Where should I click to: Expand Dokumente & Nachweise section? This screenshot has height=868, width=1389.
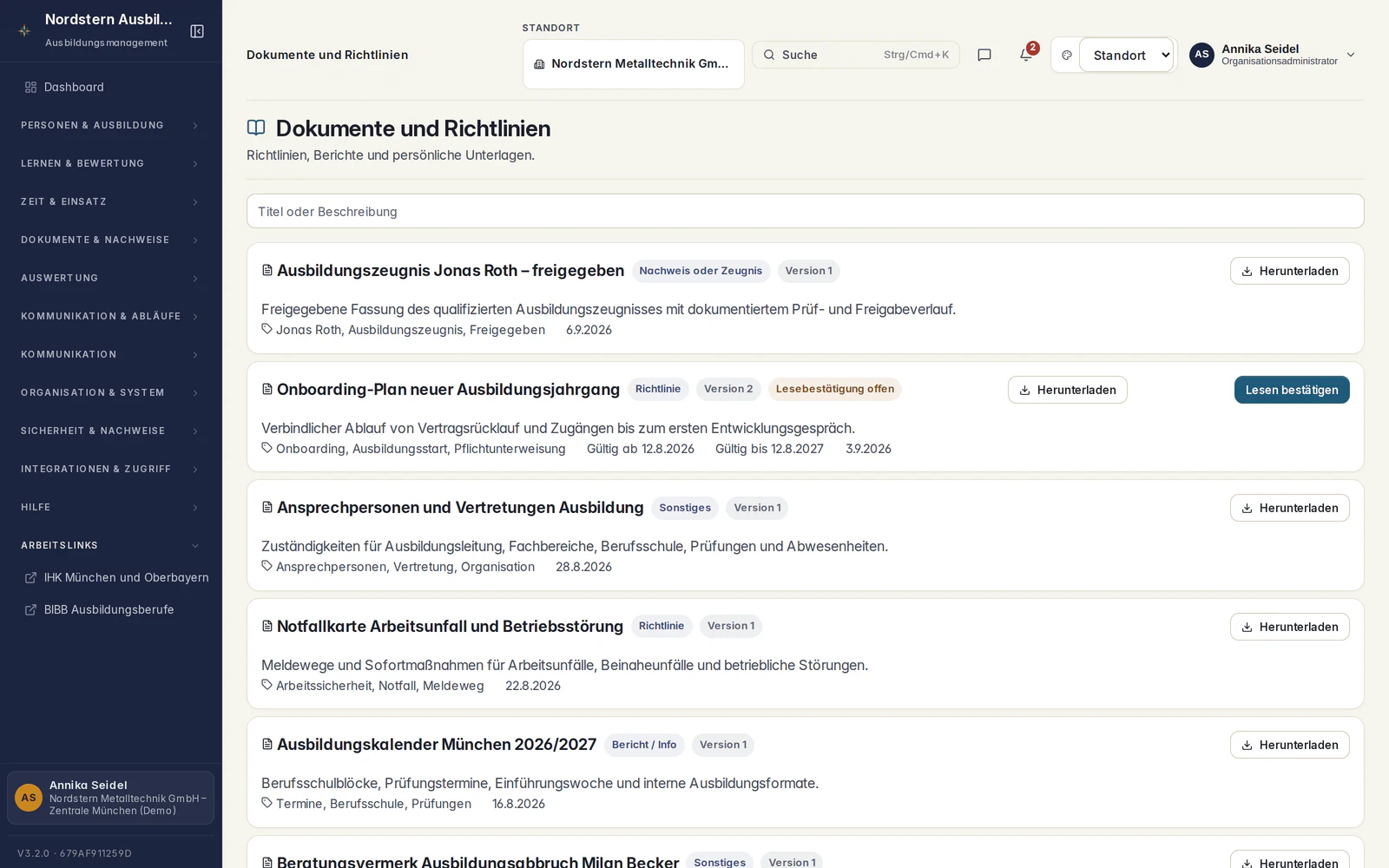click(x=111, y=240)
